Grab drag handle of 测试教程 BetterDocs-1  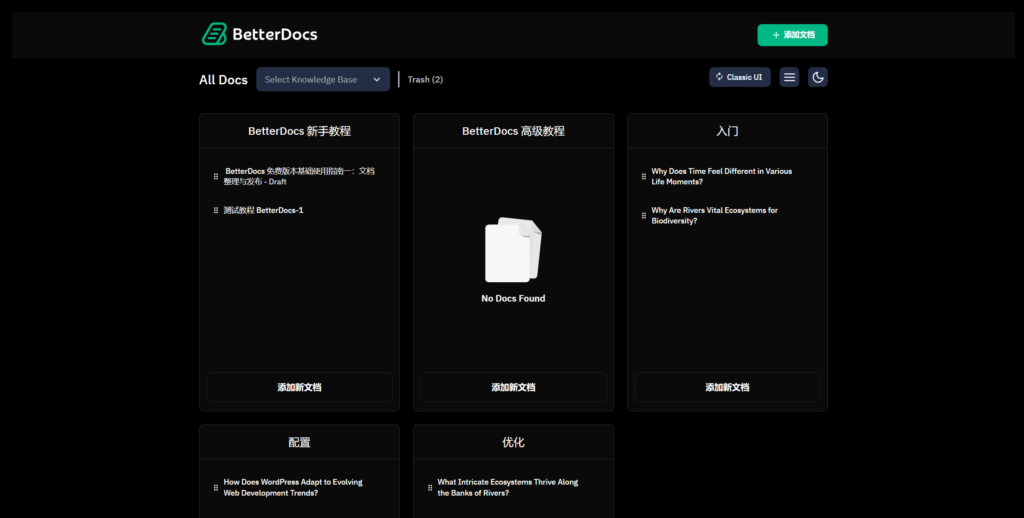click(216, 210)
